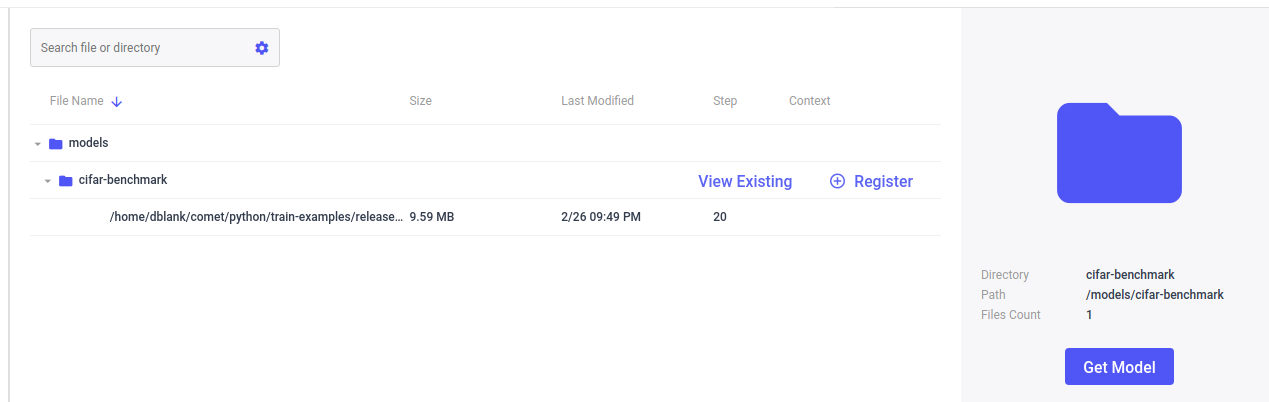The height and width of the screenshot is (402, 1269).
Task: Select the cifar-benchmark directory name
Action: (123, 180)
